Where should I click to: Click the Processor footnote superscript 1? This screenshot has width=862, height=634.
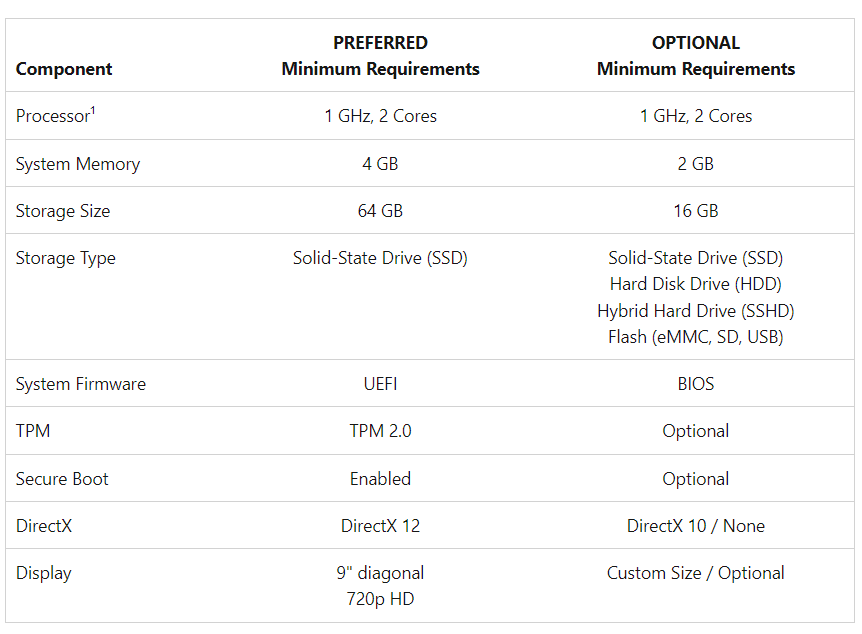pyautogui.click(x=93, y=110)
